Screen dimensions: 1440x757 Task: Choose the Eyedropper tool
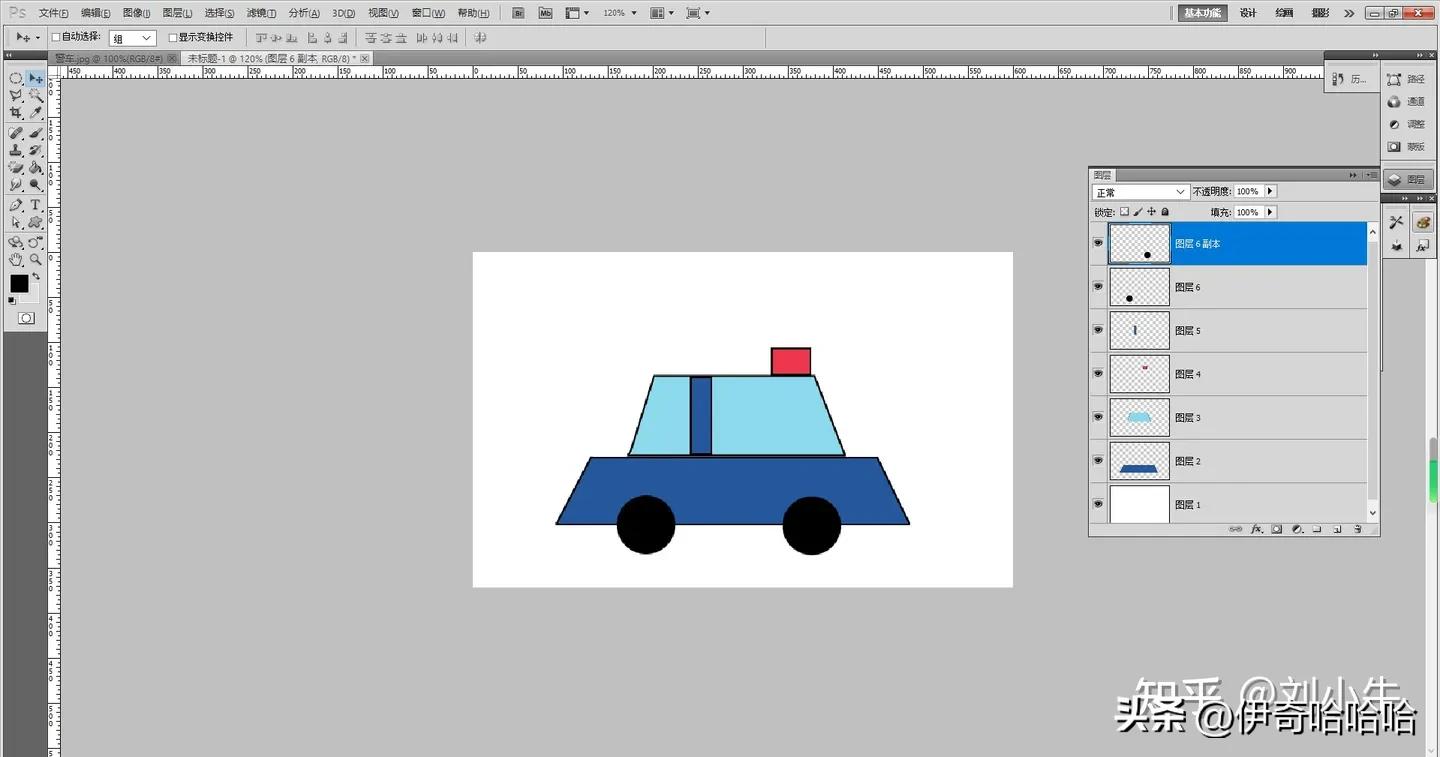[x=35, y=113]
